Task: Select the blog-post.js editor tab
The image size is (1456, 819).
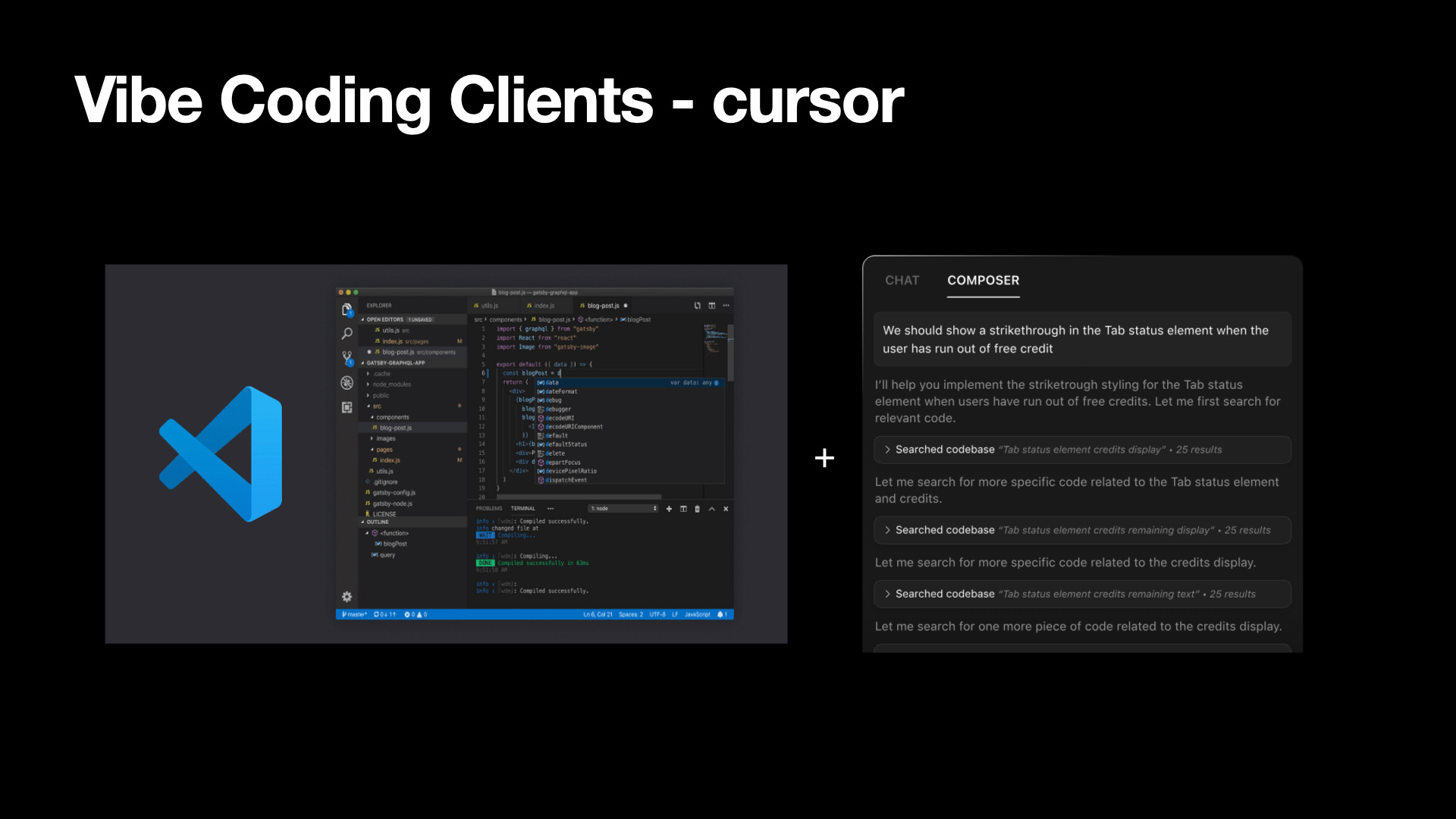Action: (x=604, y=306)
